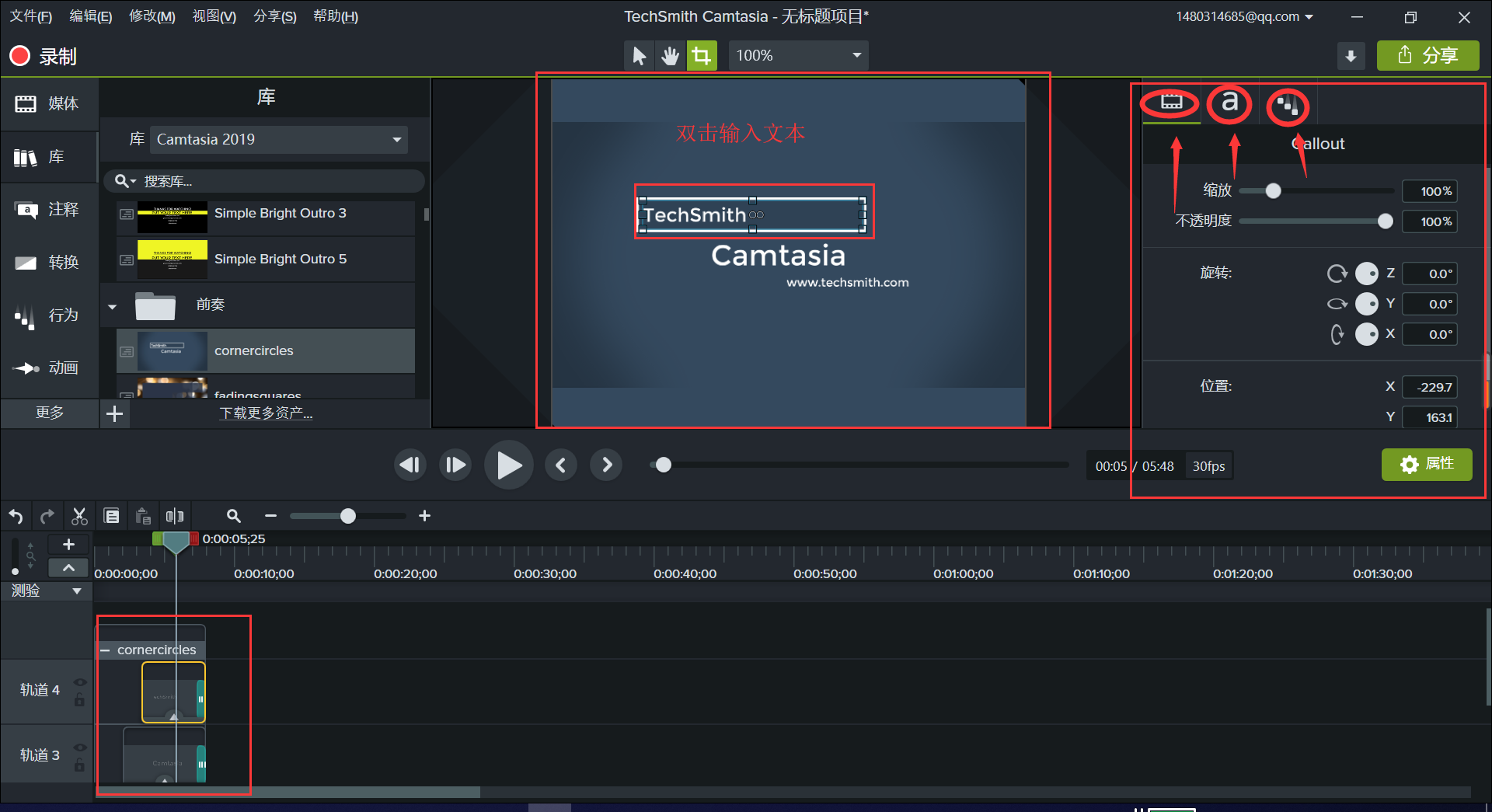1492x812 pixels.
Task: Toggle visibility eye of 轨道 4
Action: pyautogui.click(x=79, y=682)
